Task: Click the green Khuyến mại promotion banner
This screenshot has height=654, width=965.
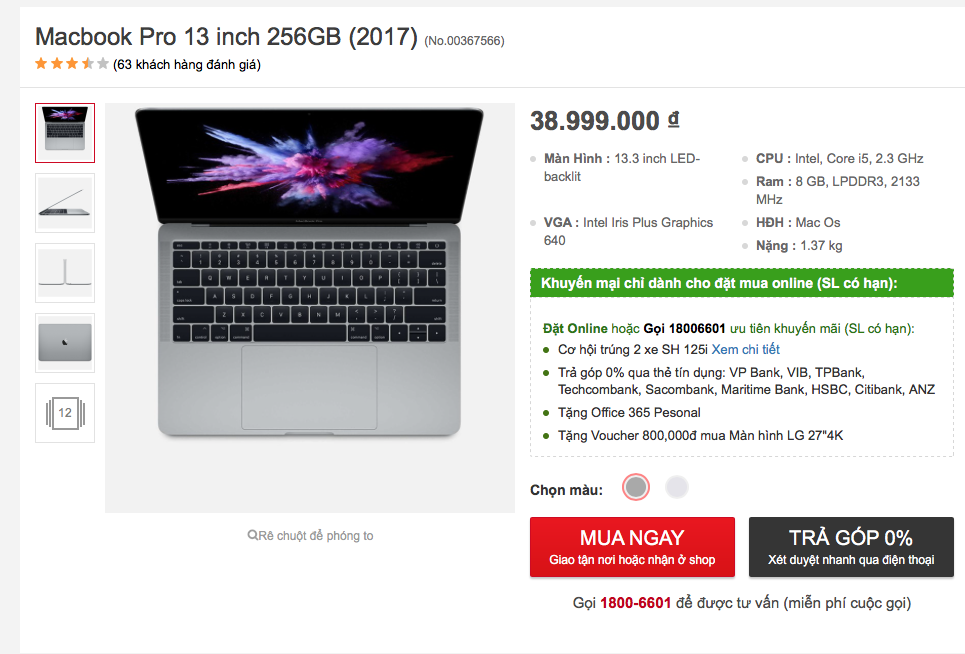Action: click(742, 283)
